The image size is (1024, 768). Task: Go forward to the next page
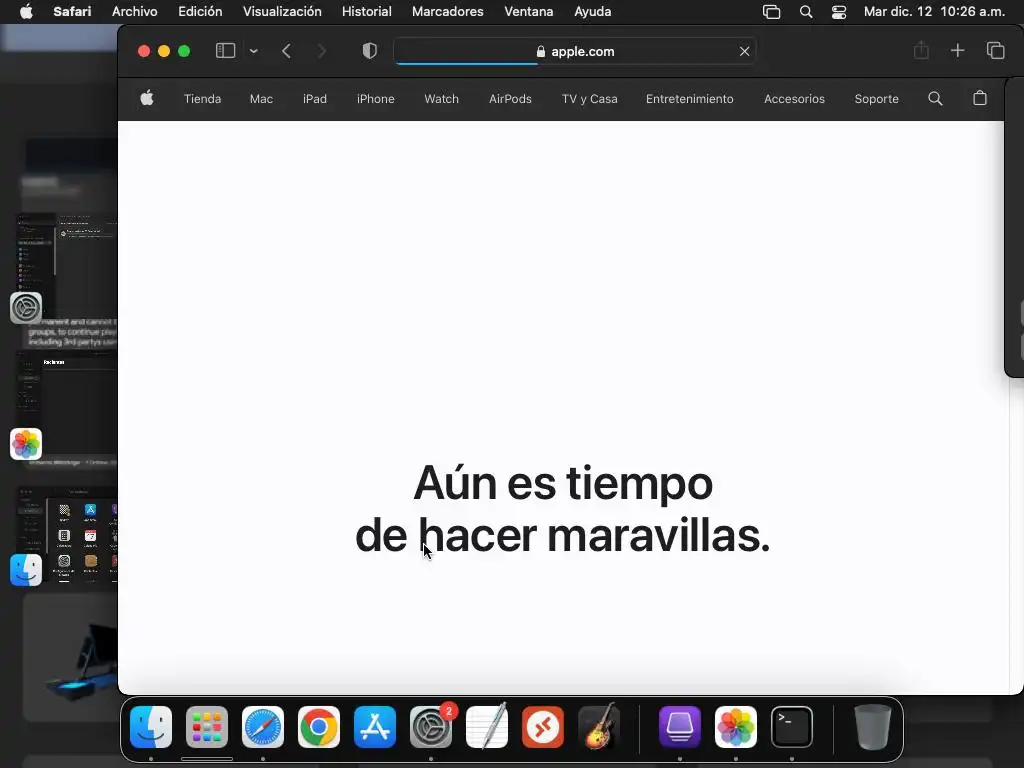[x=321, y=51]
